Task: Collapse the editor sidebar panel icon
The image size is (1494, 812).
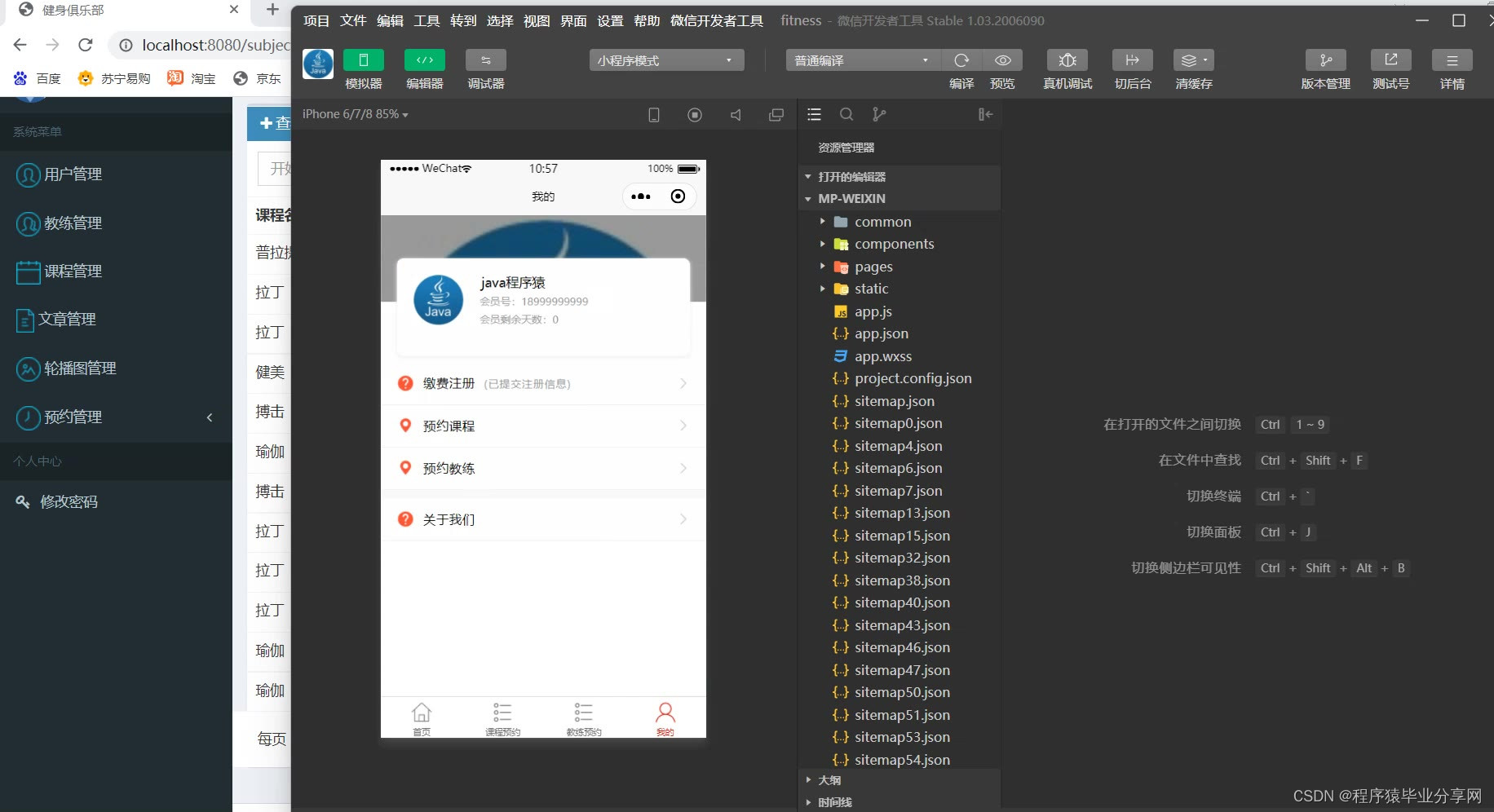Action: [985, 115]
